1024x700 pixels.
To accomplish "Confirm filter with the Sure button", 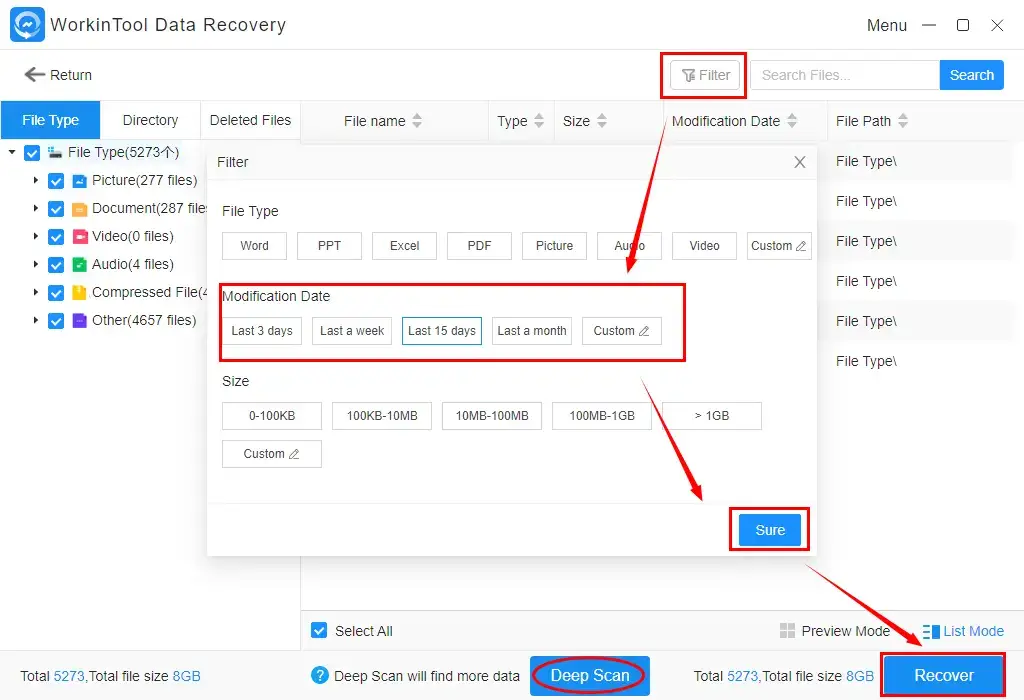I will coord(769,530).
